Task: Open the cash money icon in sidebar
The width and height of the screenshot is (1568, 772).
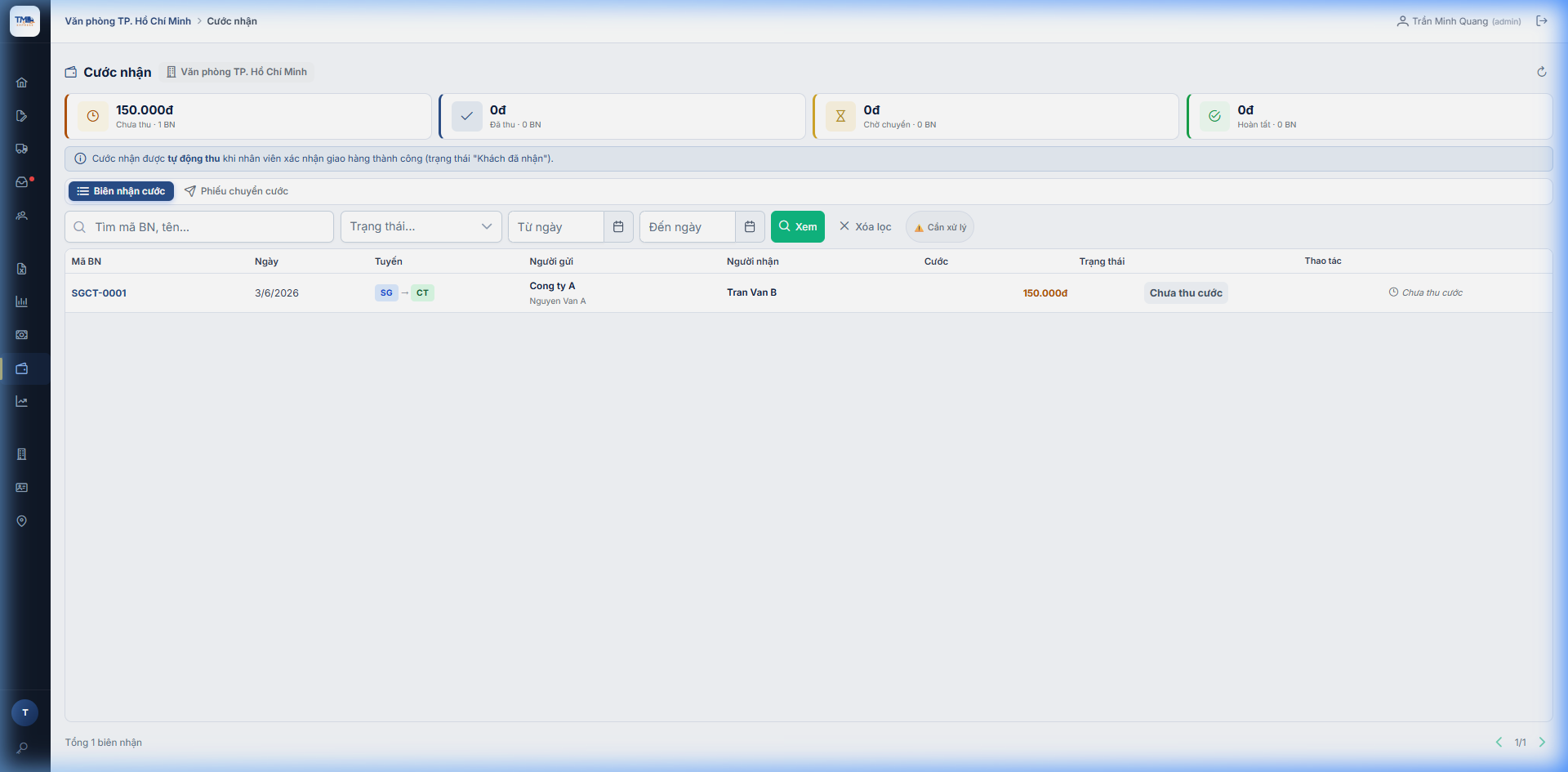Action: point(22,335)
